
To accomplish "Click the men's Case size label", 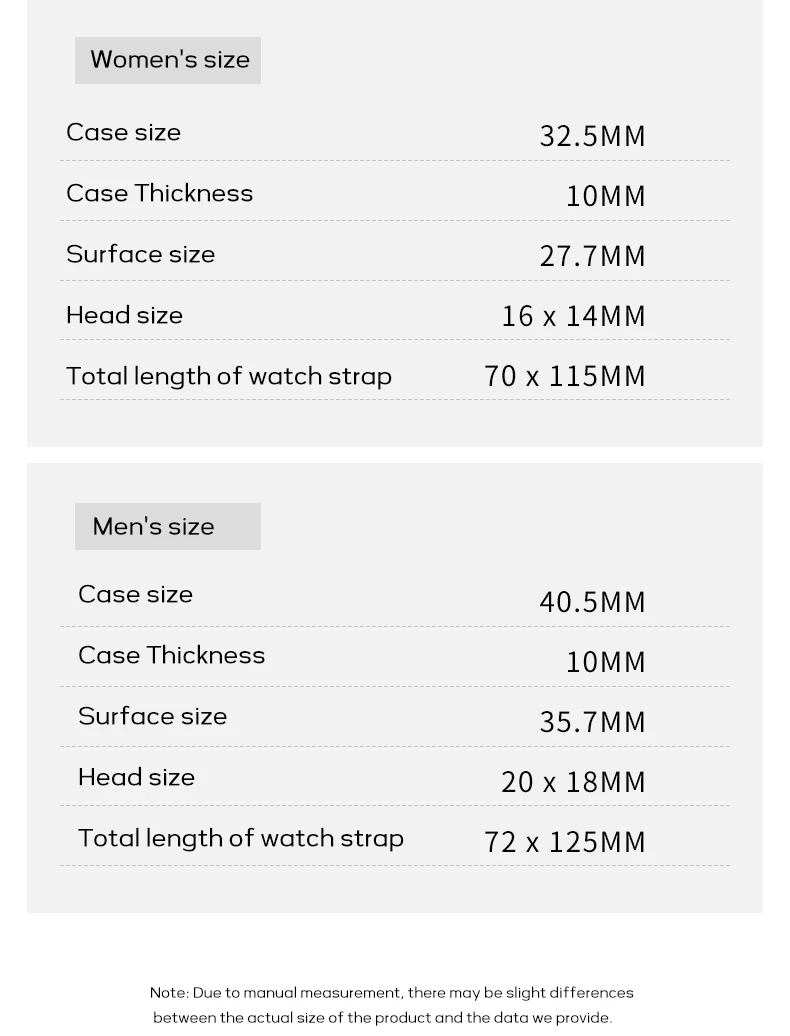I will pos(135,595).
